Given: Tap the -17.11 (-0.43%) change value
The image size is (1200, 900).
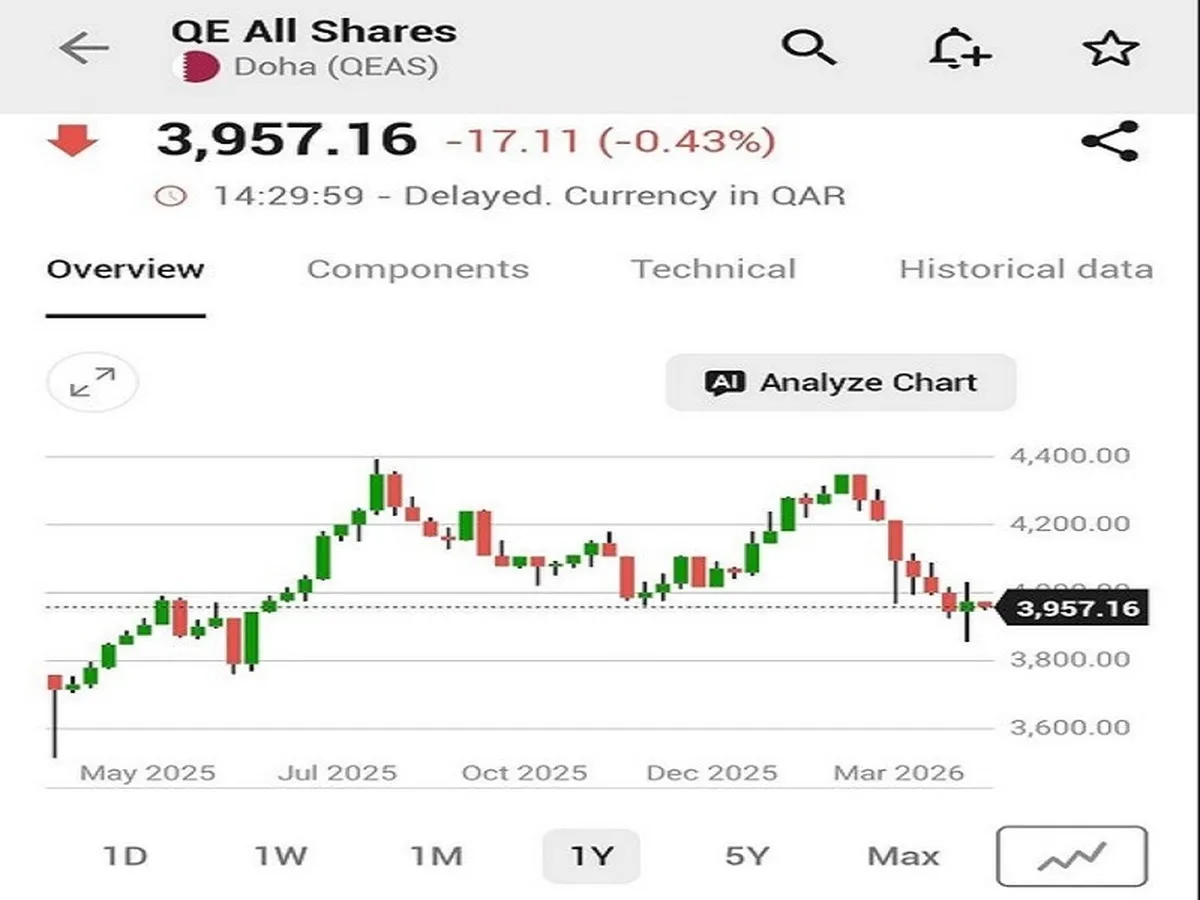Looking at the screenshot, I should 611,141.
